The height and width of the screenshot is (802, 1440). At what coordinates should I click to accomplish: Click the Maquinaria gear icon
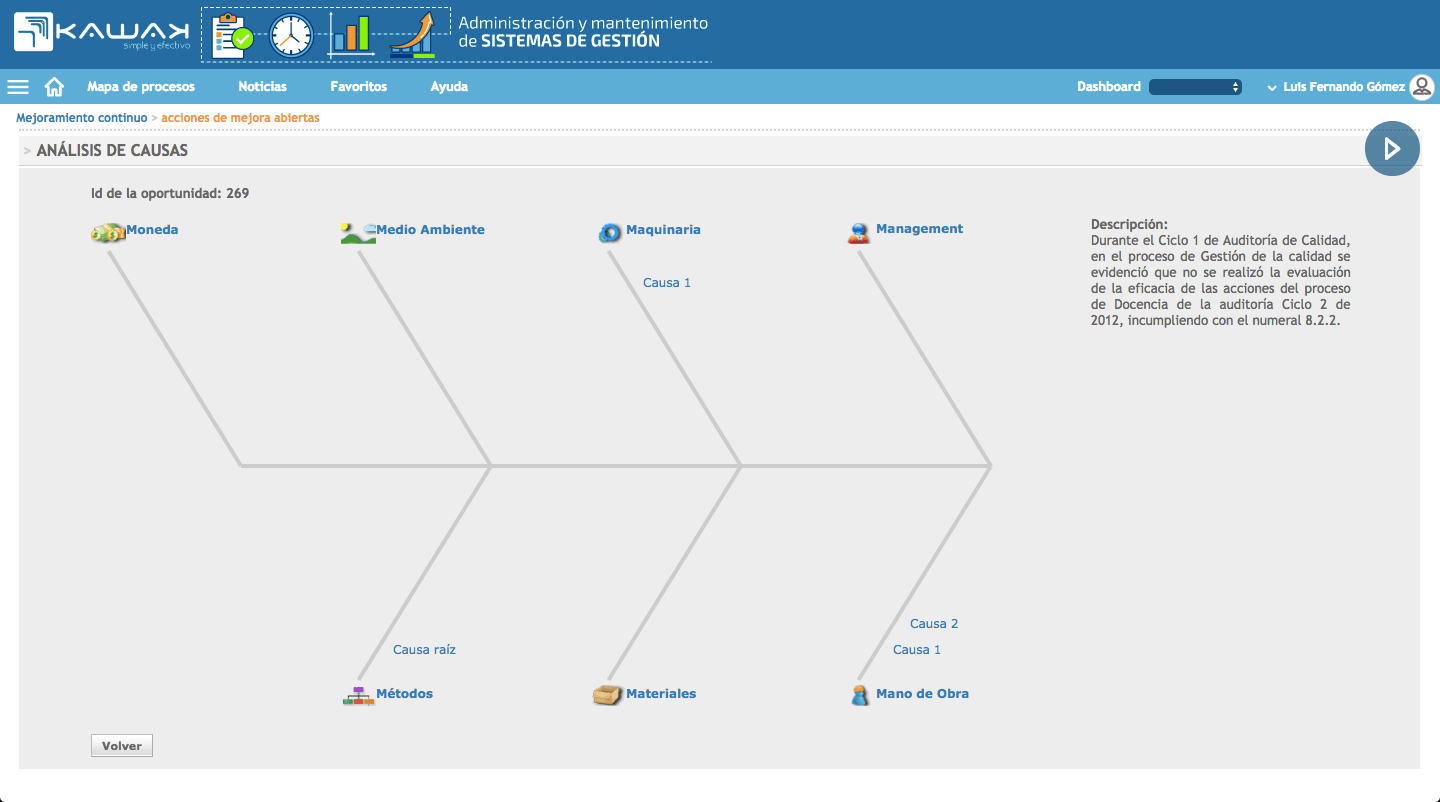610,233
